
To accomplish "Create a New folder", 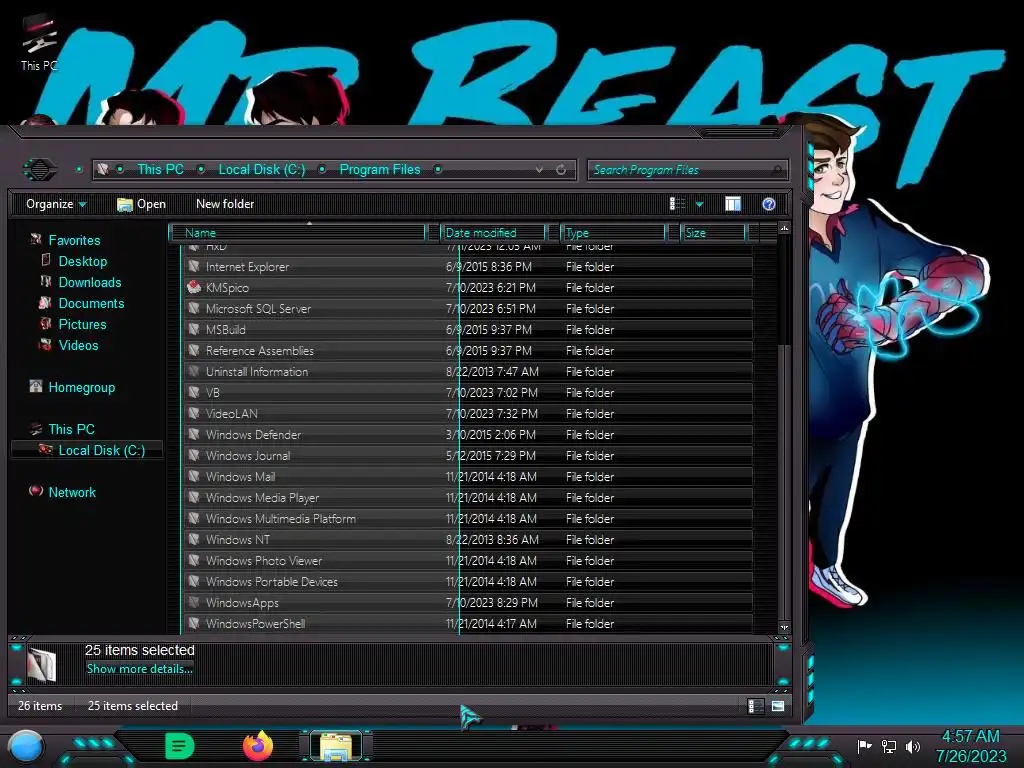I will pos(225,204).
